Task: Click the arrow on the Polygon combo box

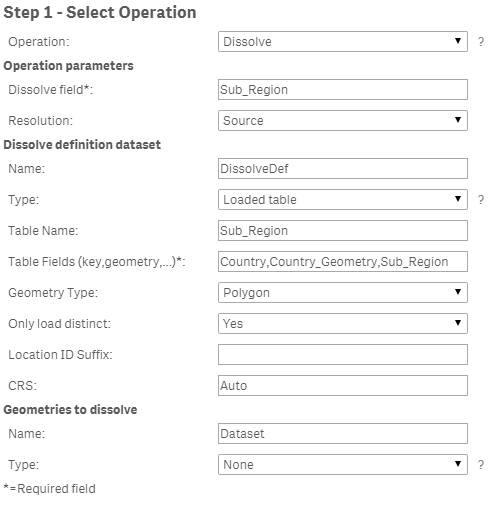Action: (x=458, y=292)
